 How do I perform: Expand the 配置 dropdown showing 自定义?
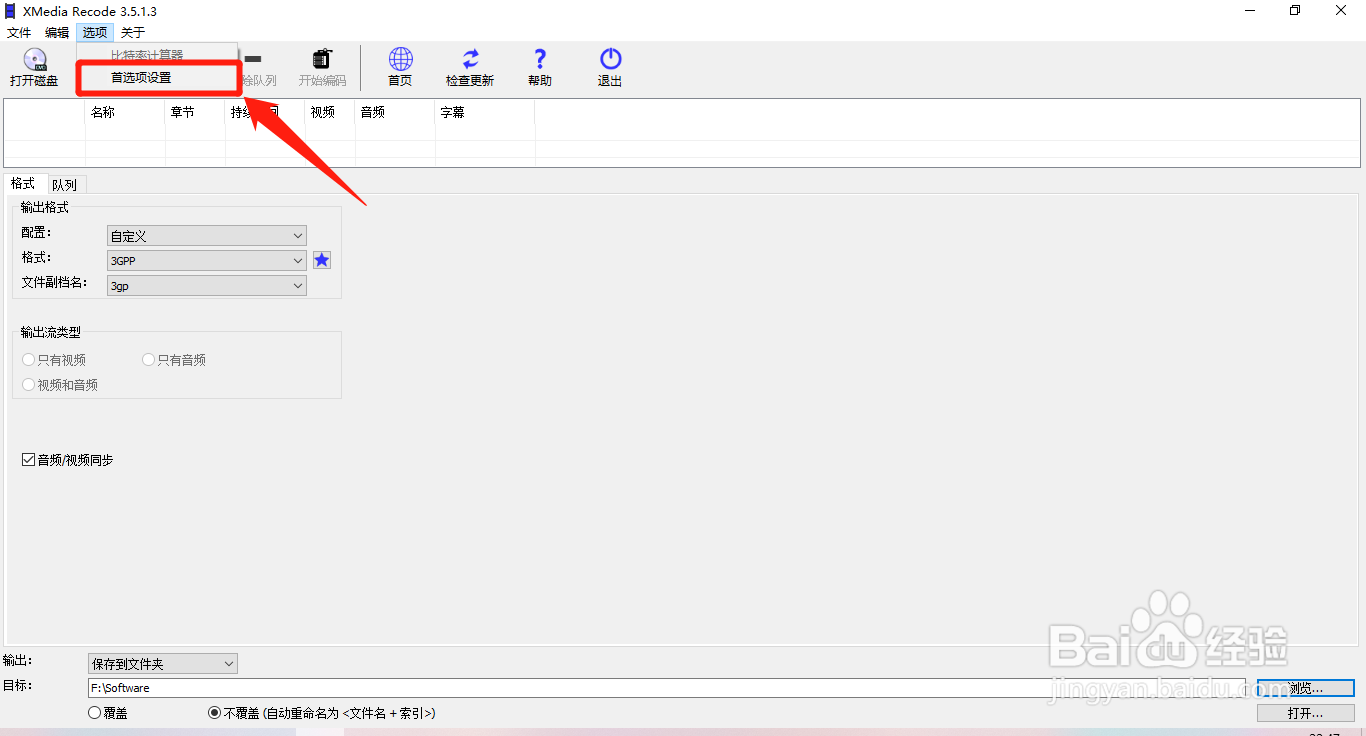pyautogui.click(x=207, y=236)
